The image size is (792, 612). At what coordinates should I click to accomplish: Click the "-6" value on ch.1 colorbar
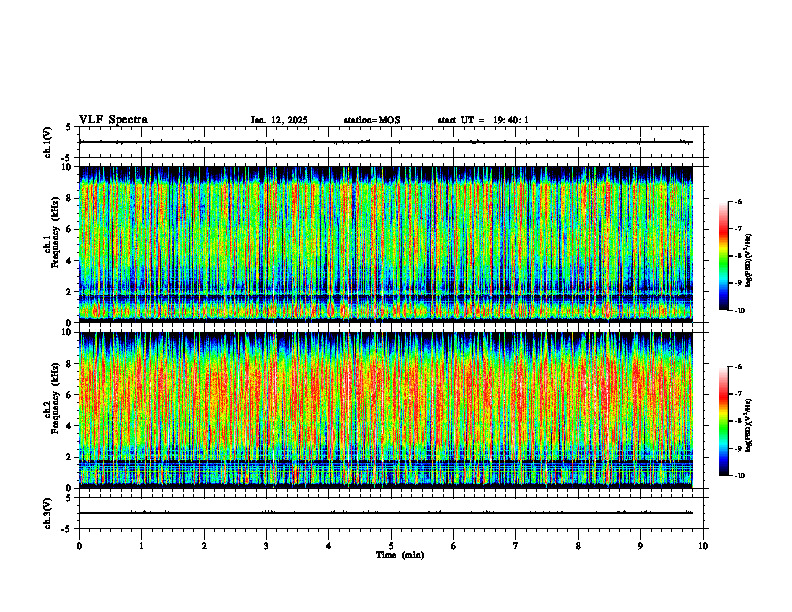[x=738, y=202]
